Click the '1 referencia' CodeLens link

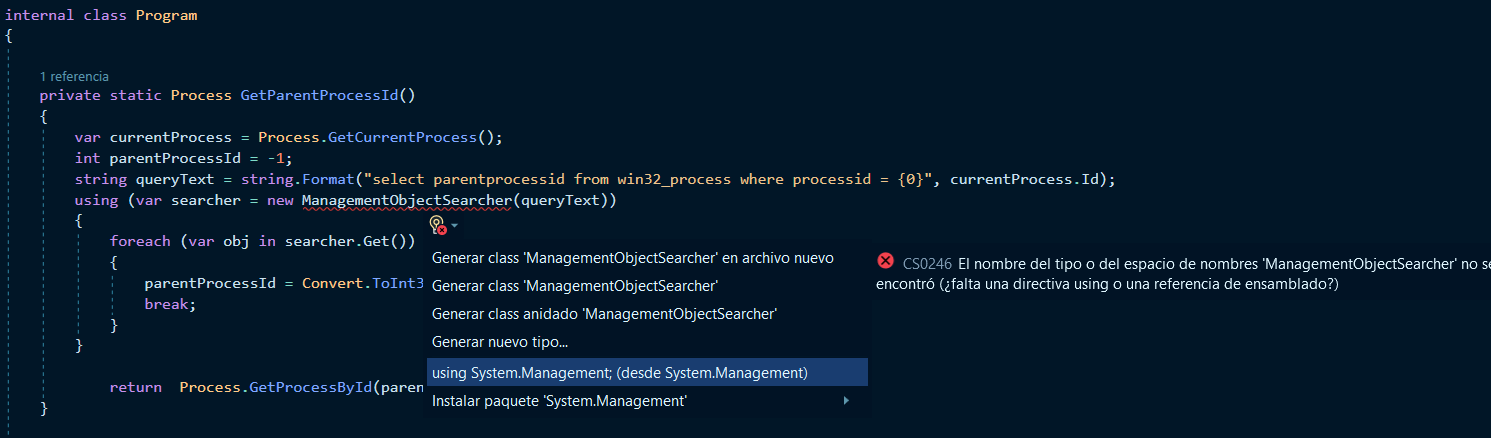[74, 76]
